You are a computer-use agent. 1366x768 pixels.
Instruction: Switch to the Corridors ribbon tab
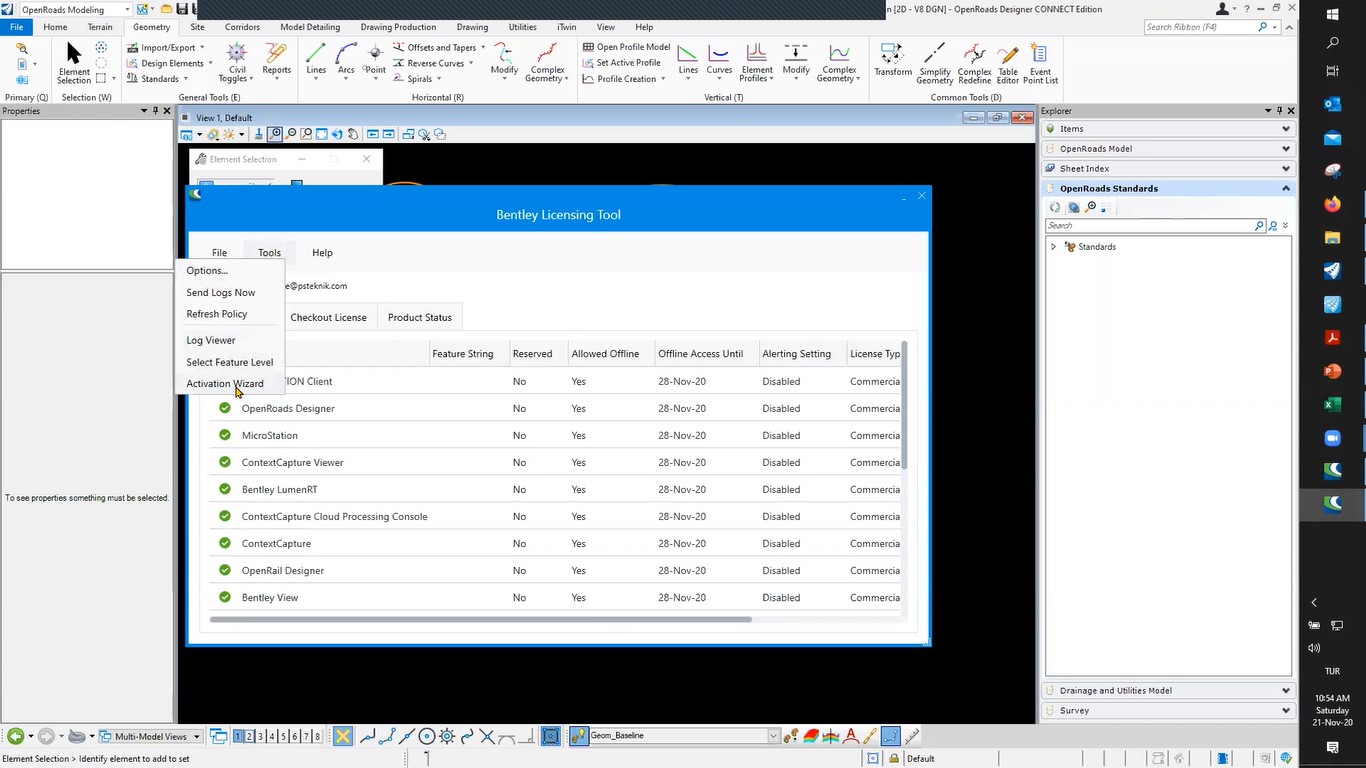point(242,27)
